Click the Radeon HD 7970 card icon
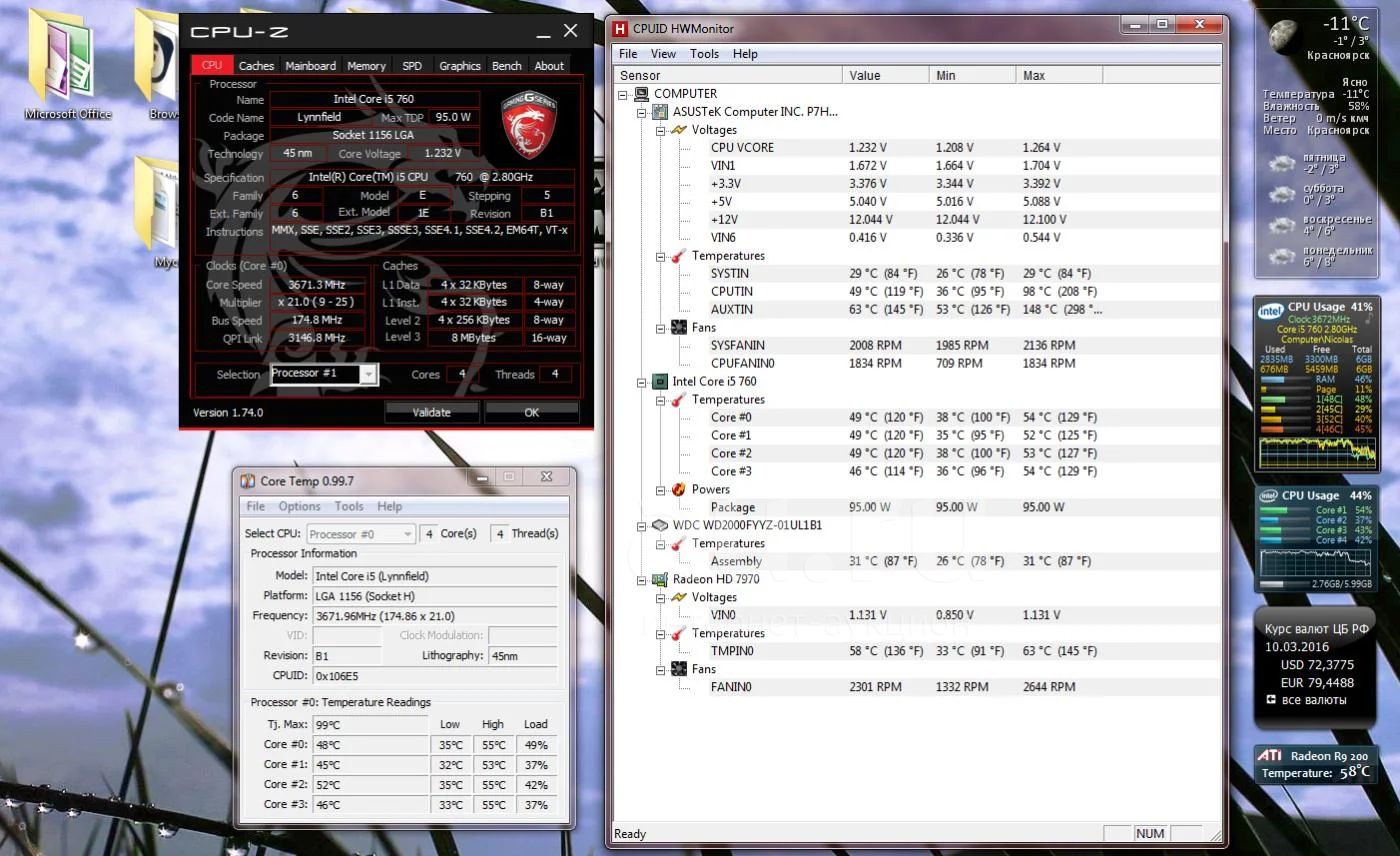 pos(660,580)
